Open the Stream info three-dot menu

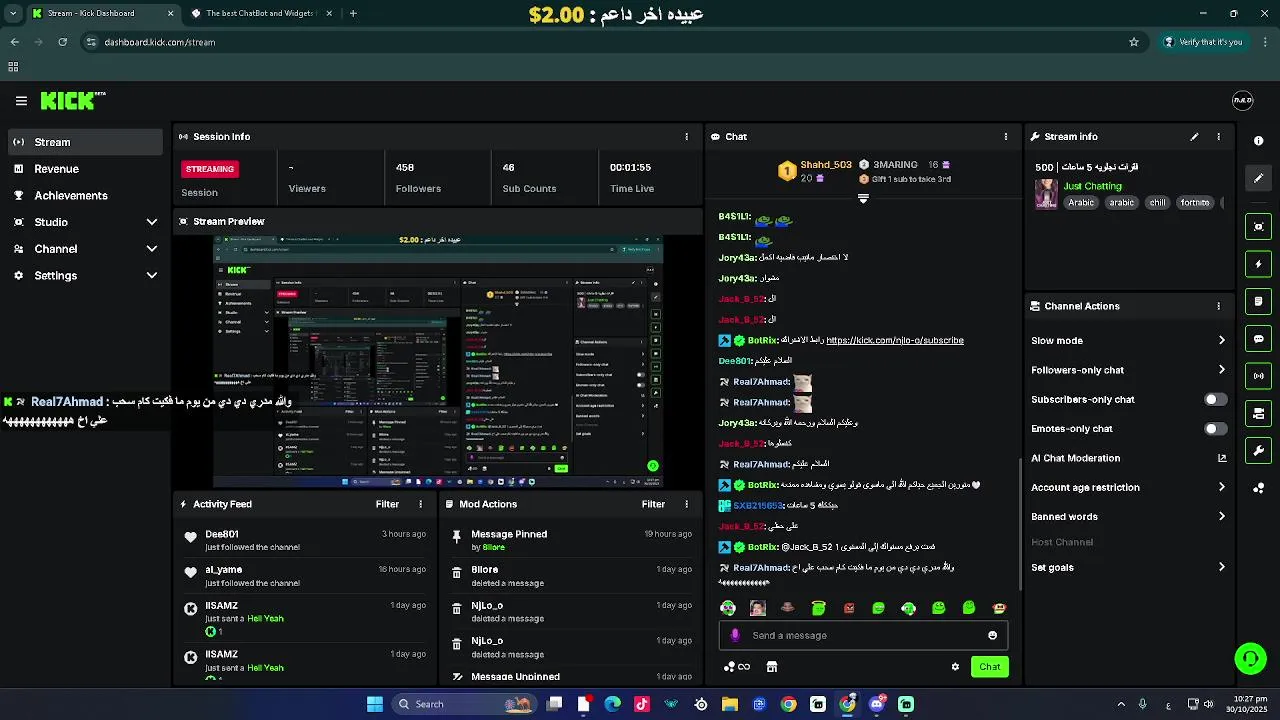[x=1218, y=137]
